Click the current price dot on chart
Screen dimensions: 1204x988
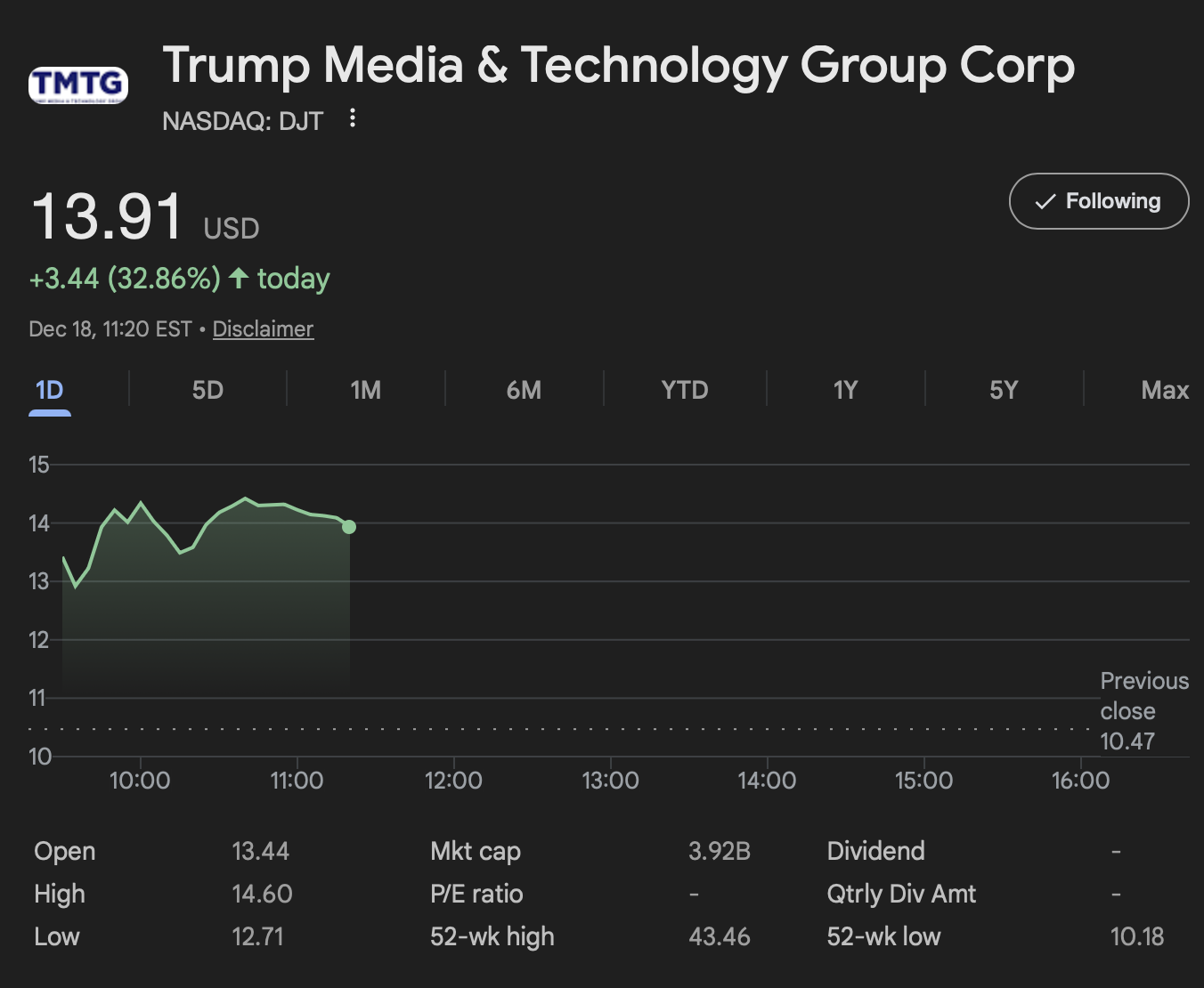(x=349, y=527)
